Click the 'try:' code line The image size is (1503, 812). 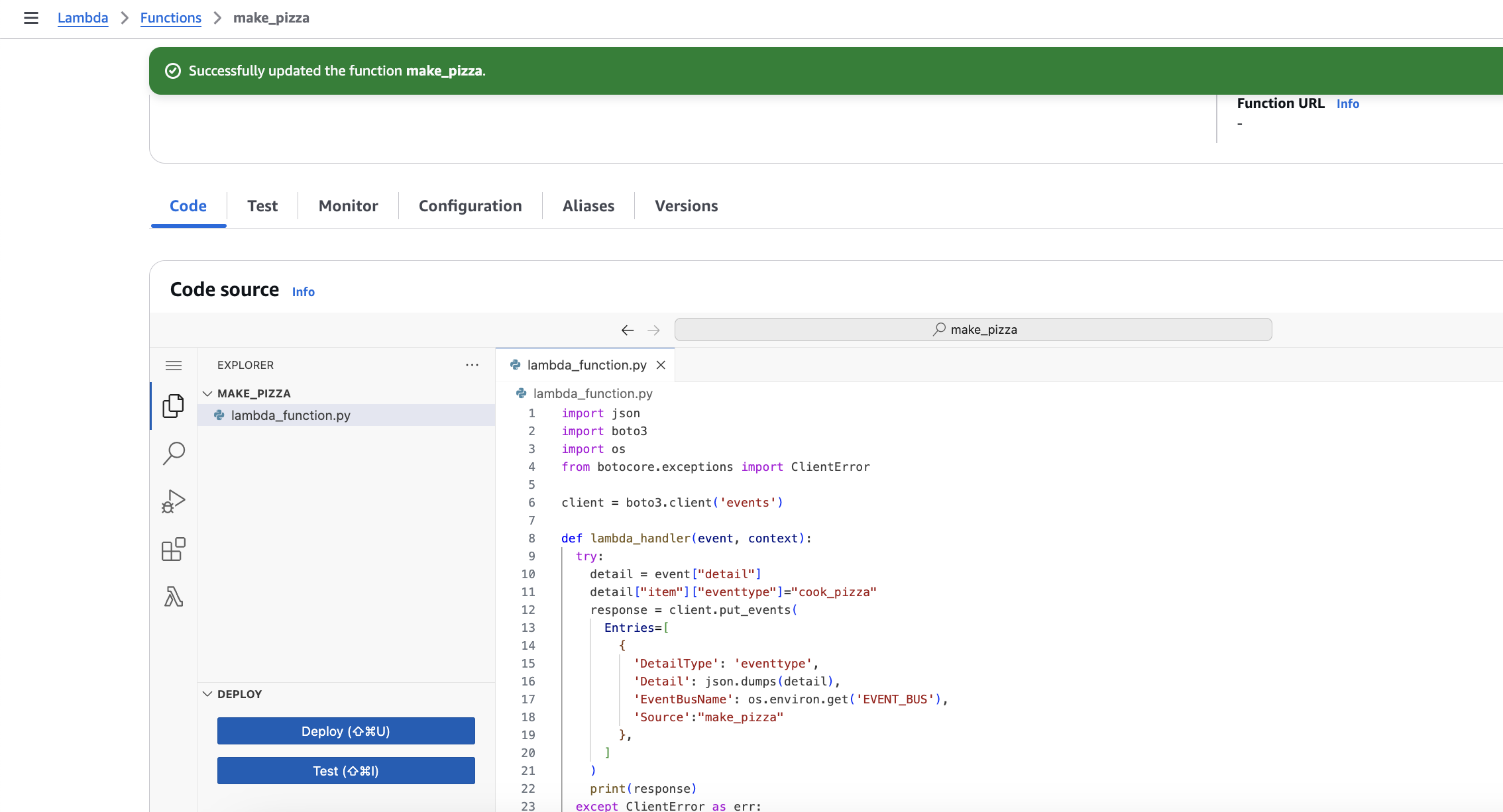590,556
